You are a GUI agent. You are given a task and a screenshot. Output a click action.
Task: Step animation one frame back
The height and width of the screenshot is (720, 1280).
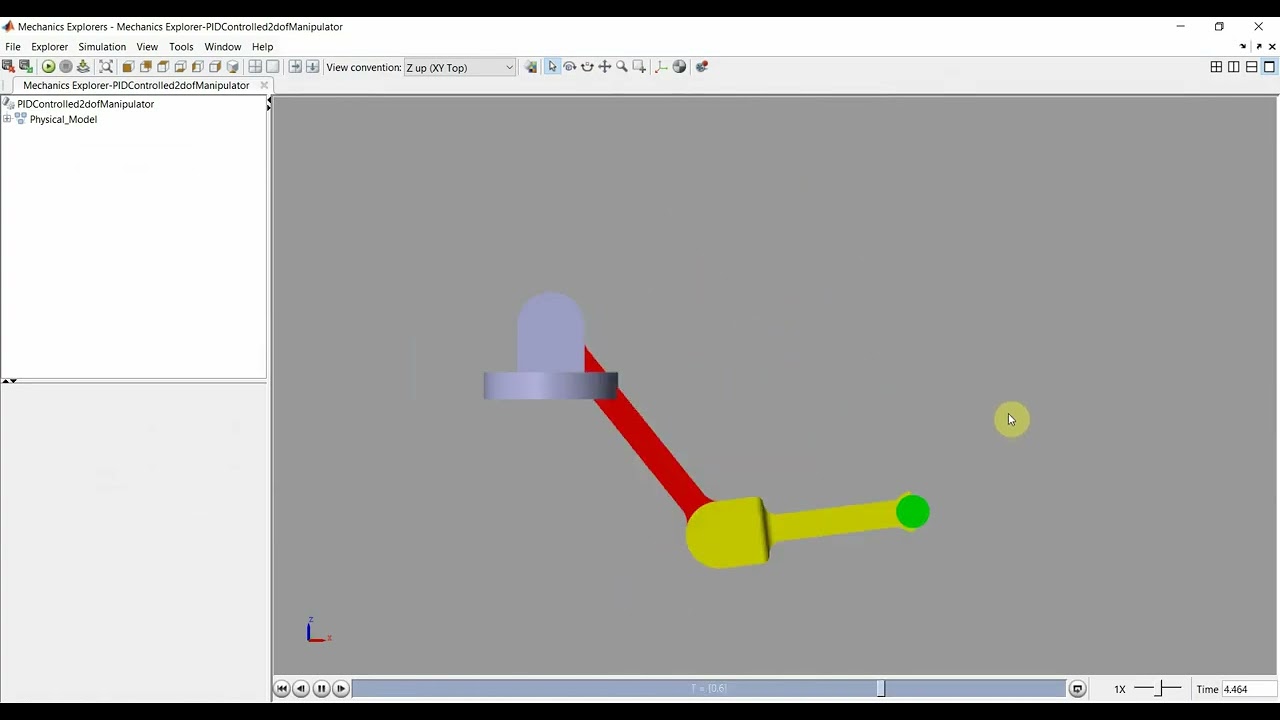(x=301, y=689)
